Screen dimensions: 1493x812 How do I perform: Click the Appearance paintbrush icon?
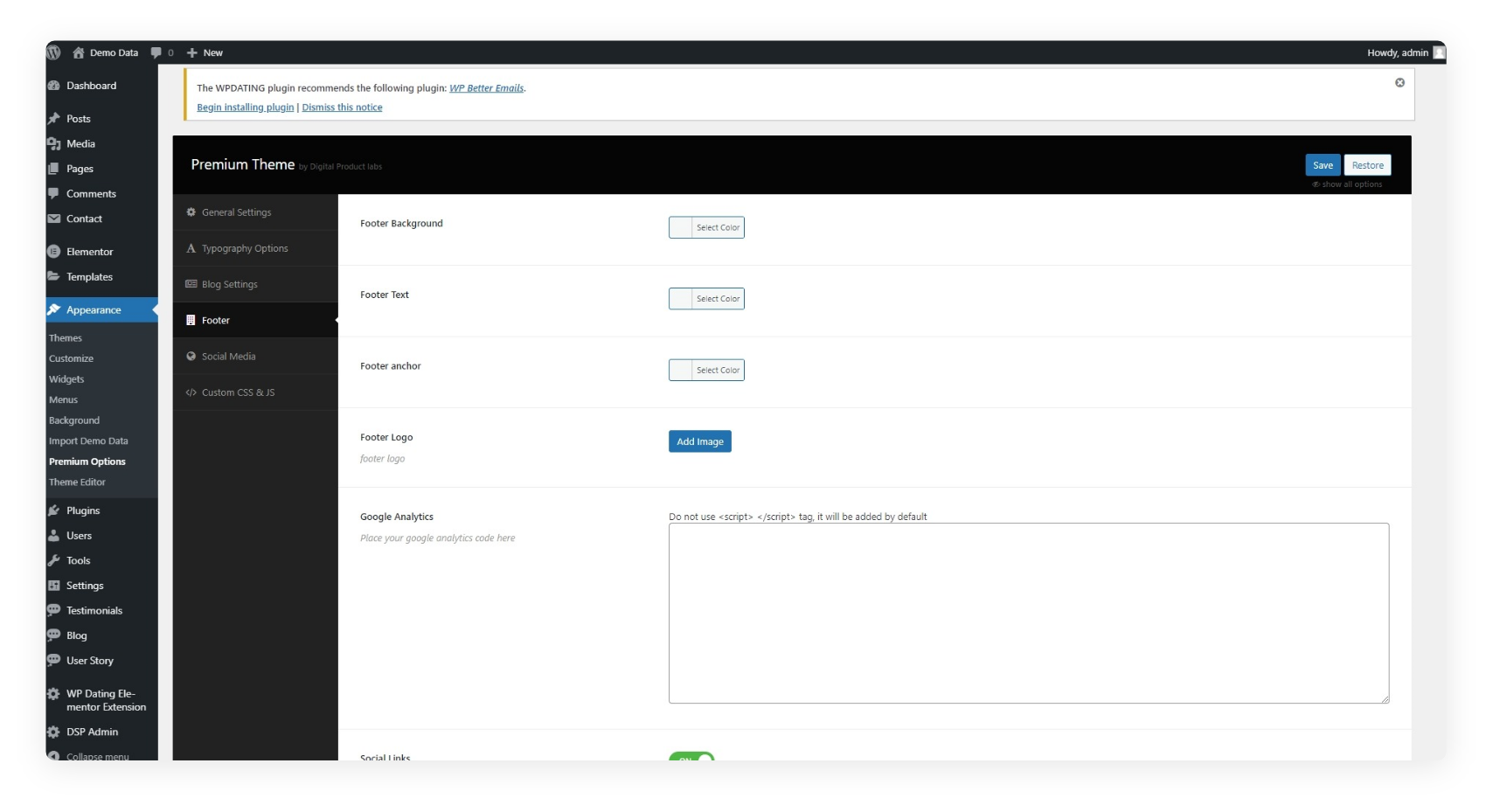point(54,309)
